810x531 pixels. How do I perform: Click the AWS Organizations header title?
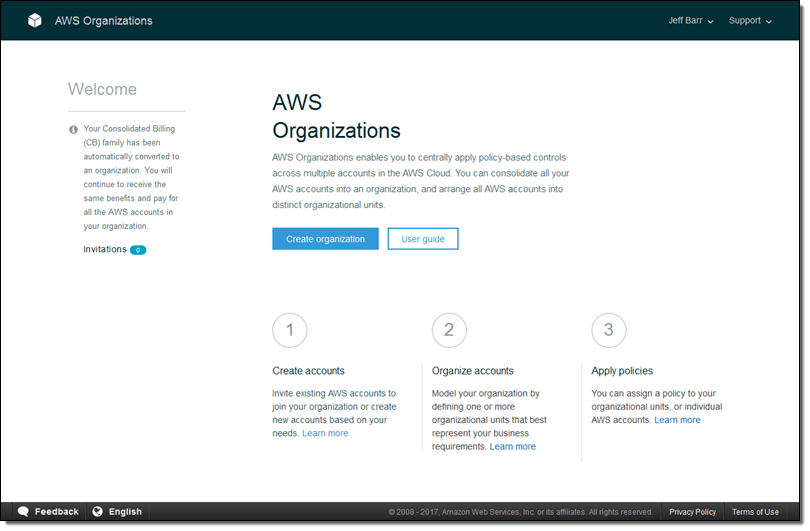pos(103,21)
